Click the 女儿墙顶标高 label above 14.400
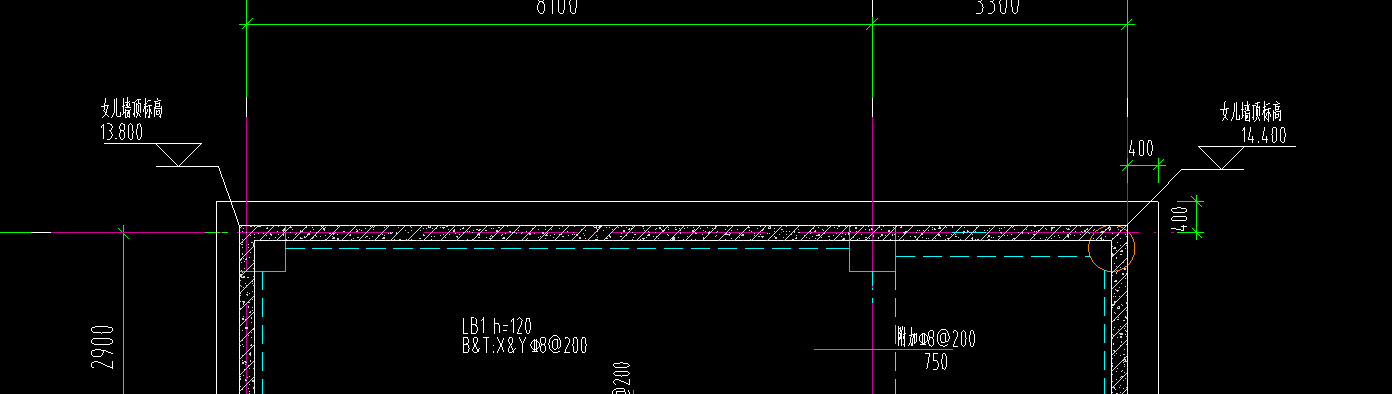 coord(1252,111)
